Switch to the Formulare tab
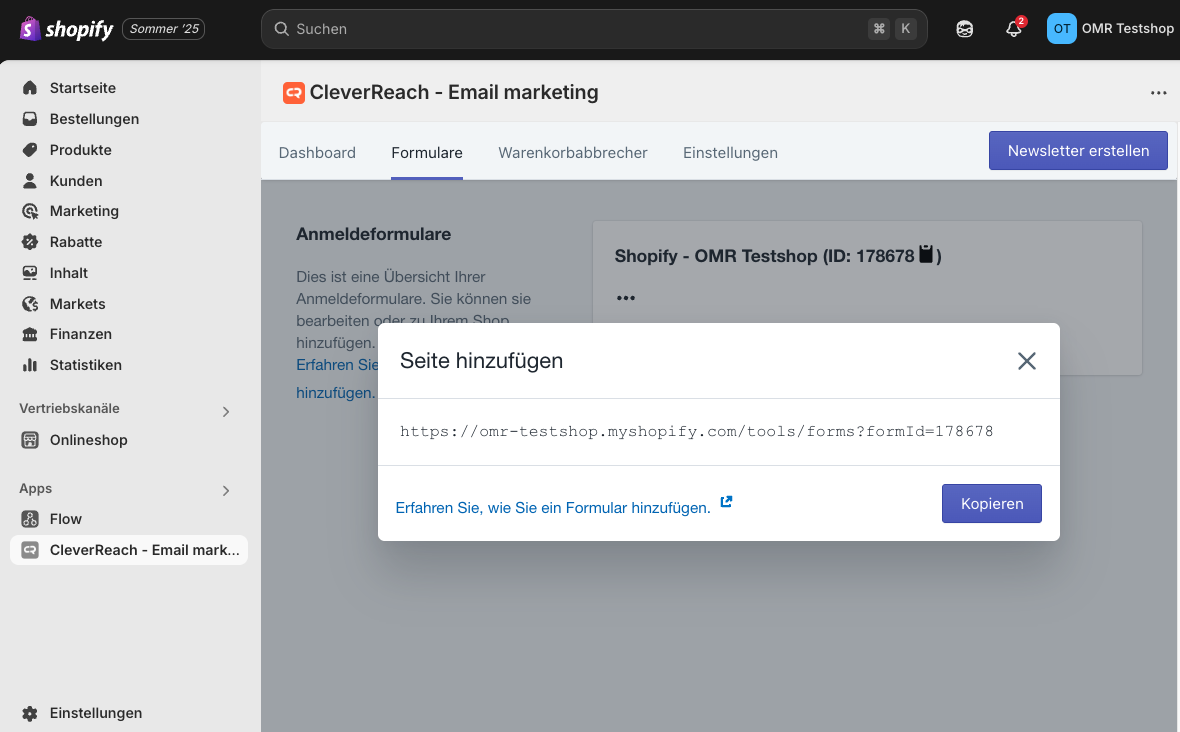The image size is (1180, 732). click(427, 153)
